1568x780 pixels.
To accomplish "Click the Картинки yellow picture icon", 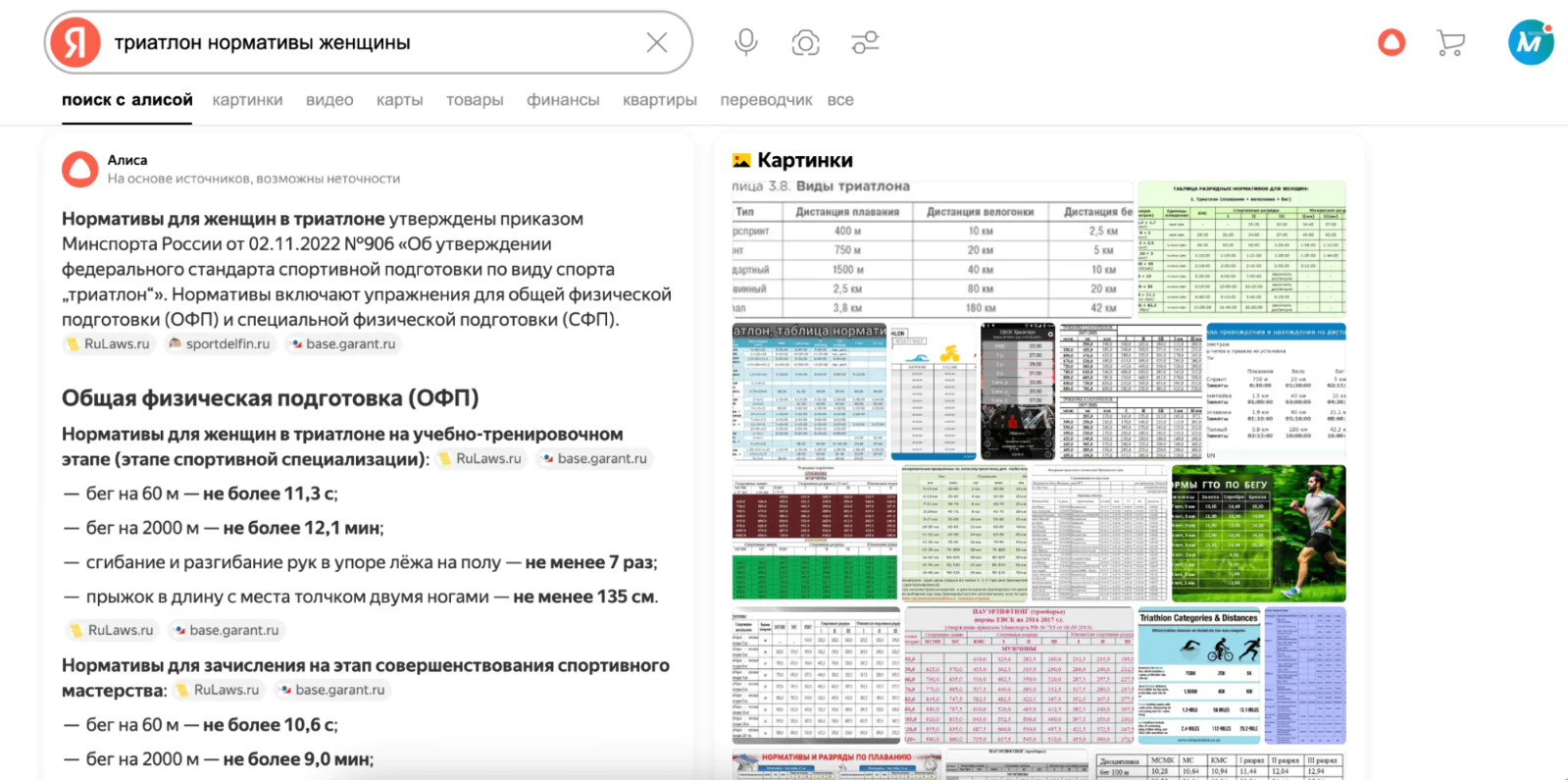I will [x=741, y=160].
